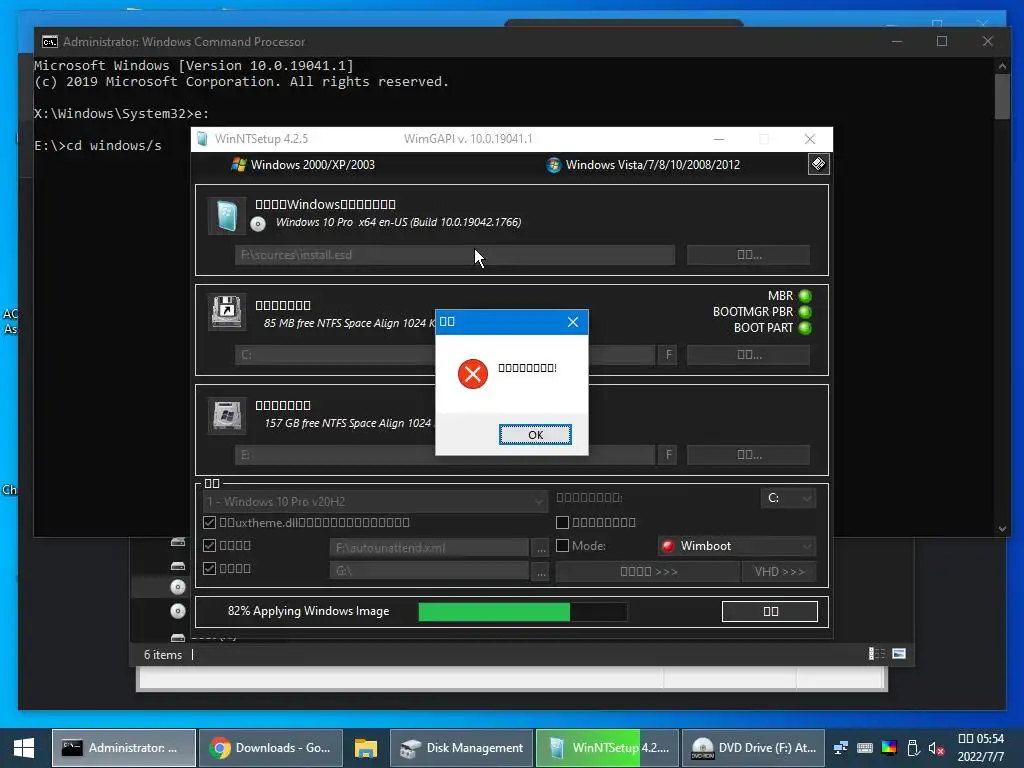
Task: Click the red error icon in dialog
Action: (x=473, y=374)
